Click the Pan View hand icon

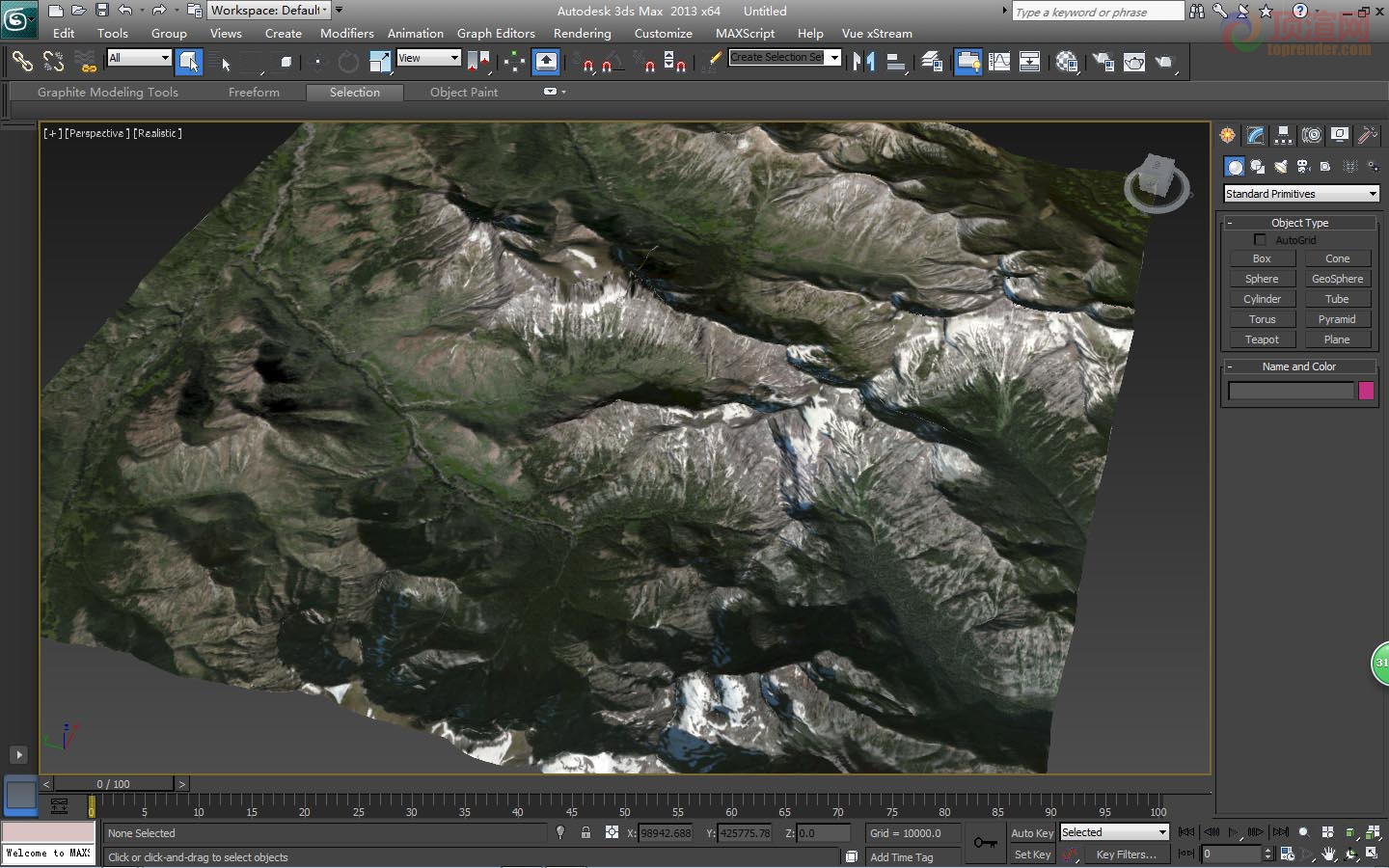point(1329,854)
